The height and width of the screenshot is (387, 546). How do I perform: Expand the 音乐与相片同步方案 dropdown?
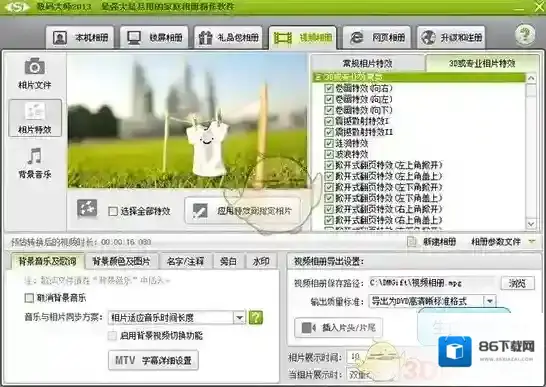point(240,317)
